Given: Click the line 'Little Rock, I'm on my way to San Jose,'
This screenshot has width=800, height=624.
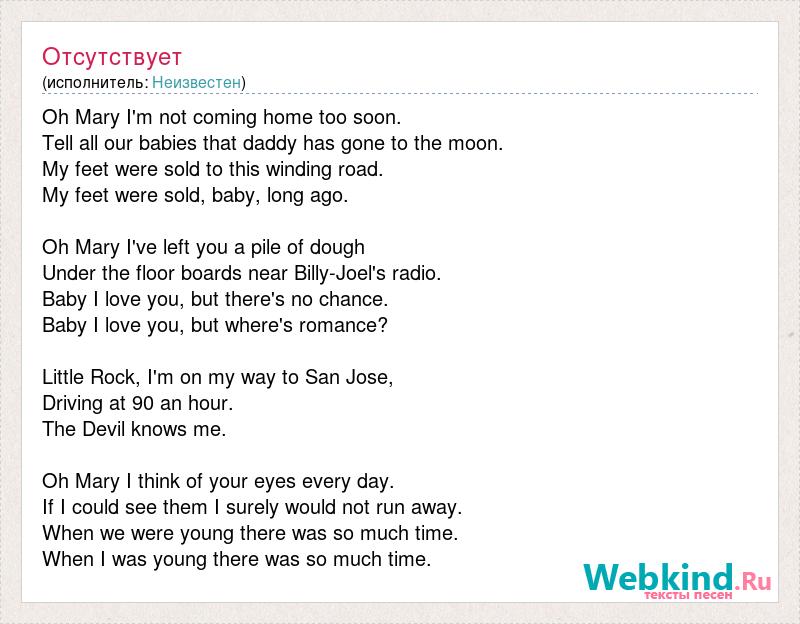Looking at the screenshot, I should click(x=218, y=378).
